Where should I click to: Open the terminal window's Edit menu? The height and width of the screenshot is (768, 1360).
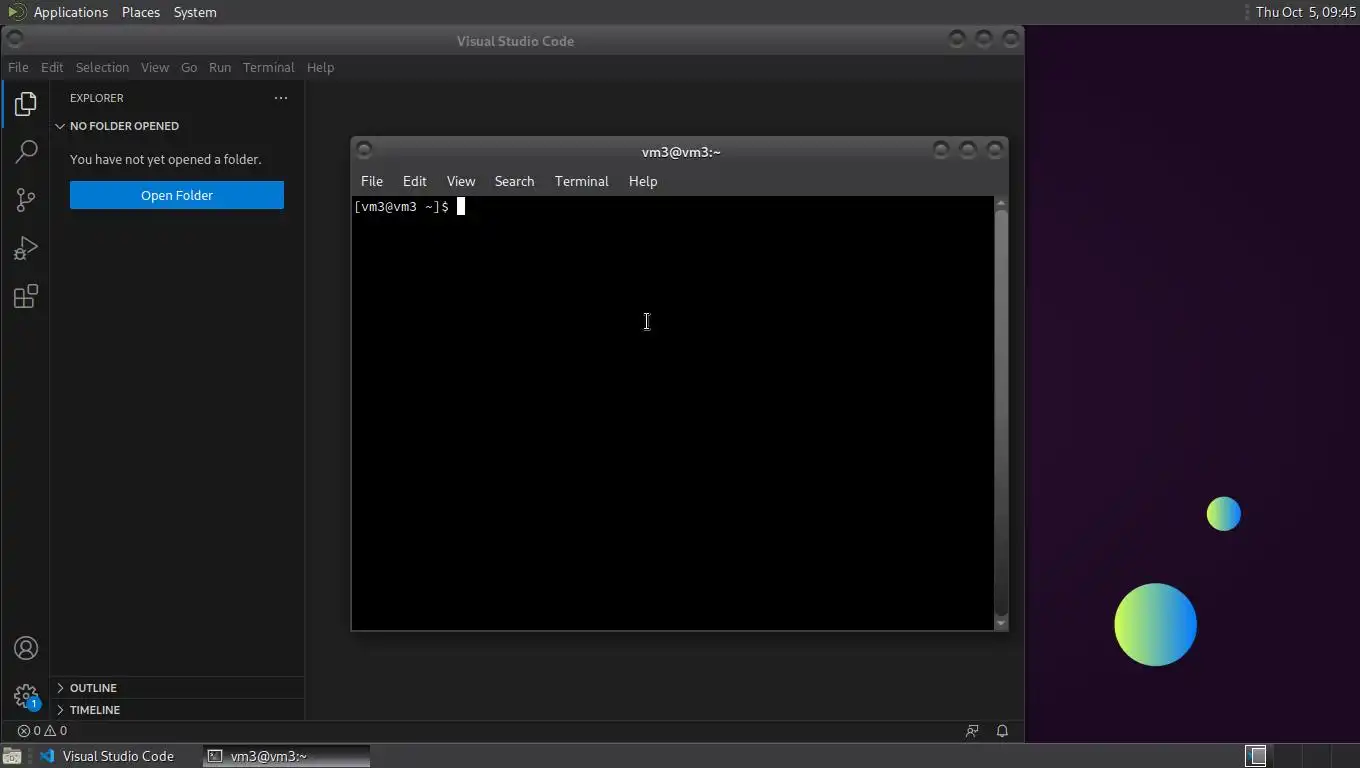click(415, 181)
